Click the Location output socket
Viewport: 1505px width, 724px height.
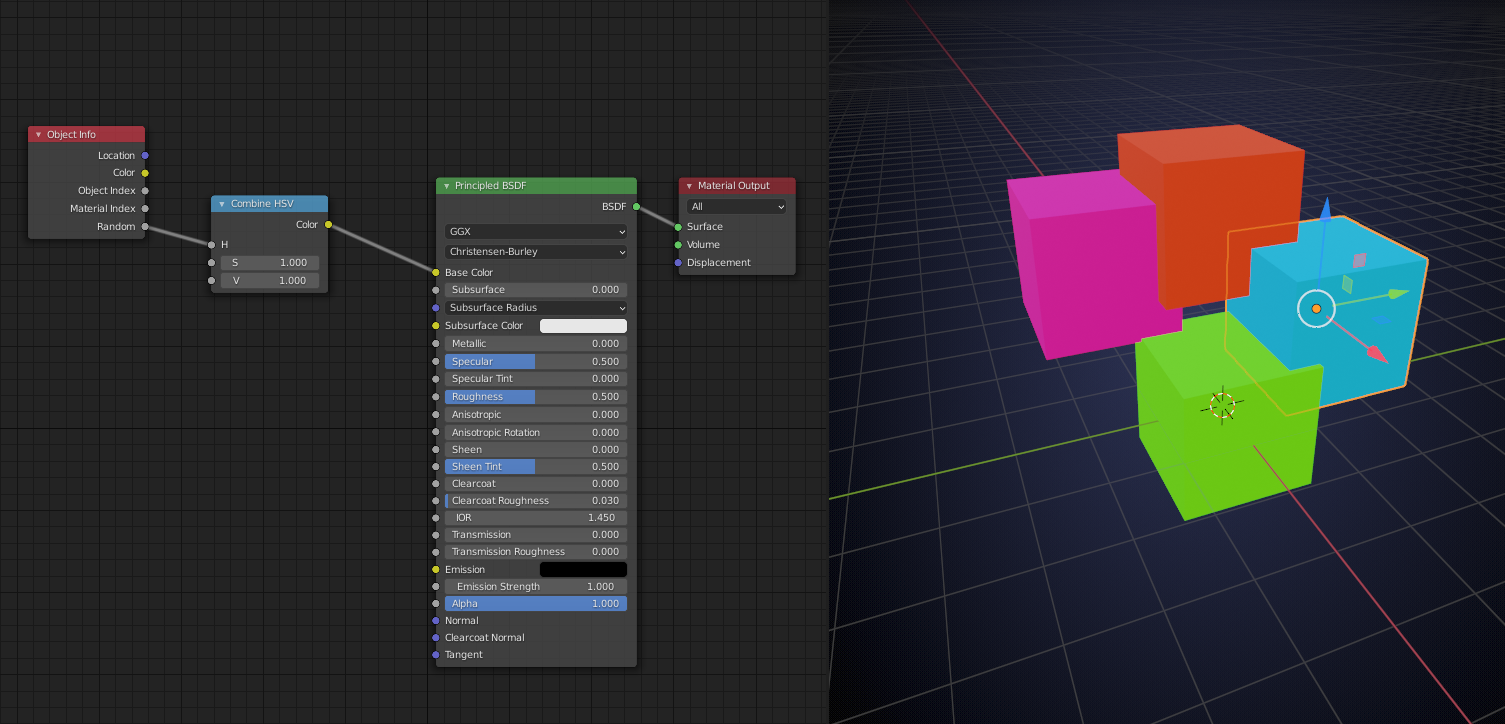coord(145,156)
